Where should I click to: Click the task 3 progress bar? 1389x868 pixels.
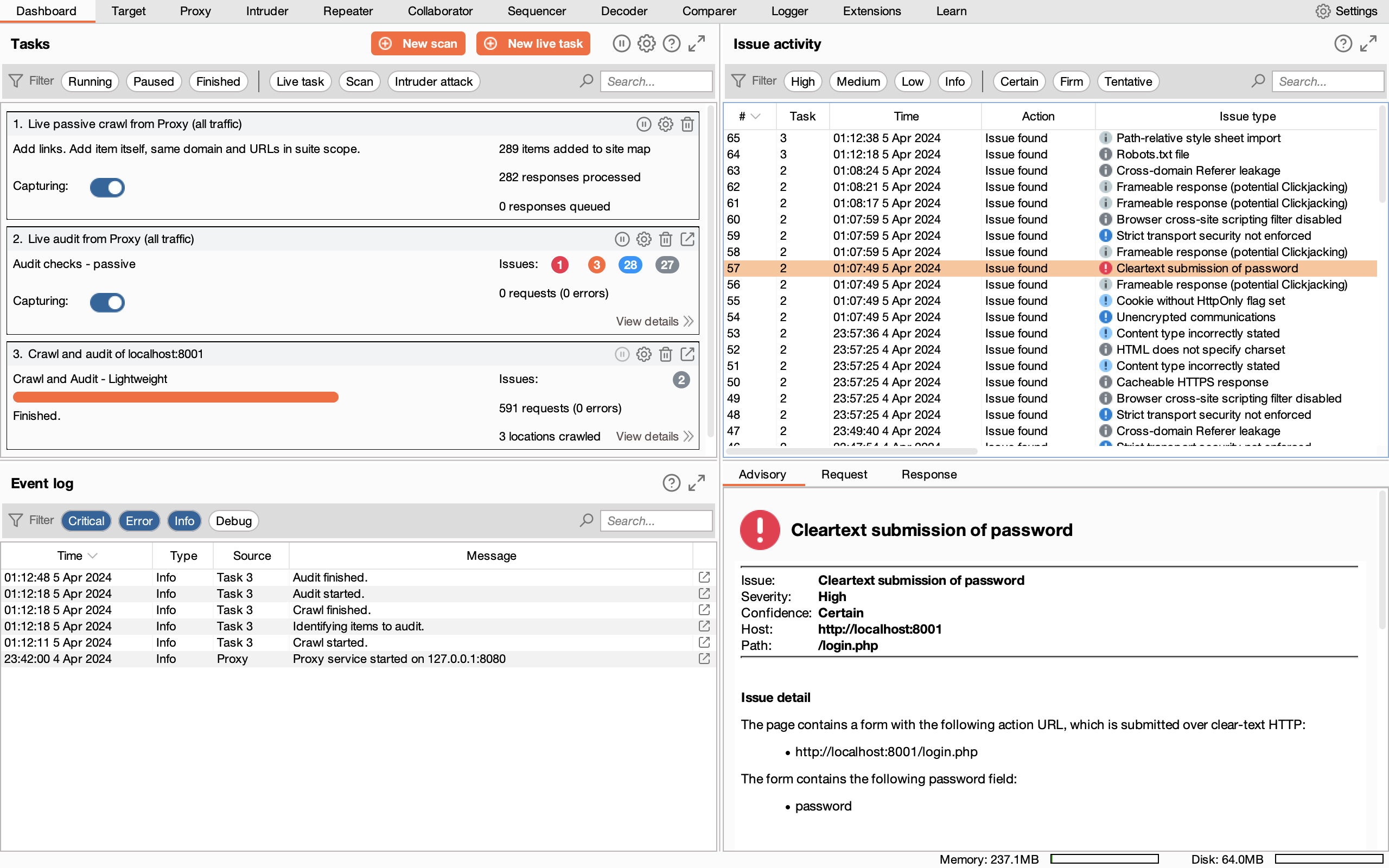175,397
